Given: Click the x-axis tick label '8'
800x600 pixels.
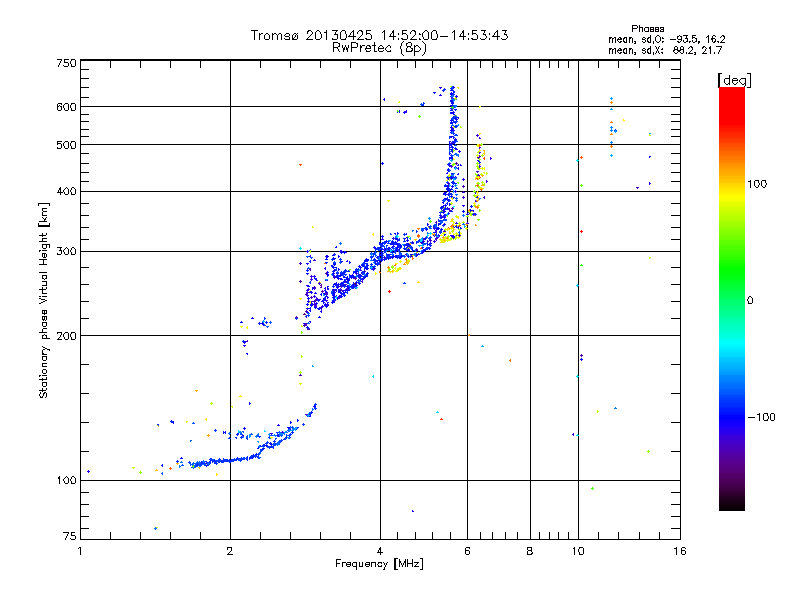Looking at the screenshot, I should [530, 551].
